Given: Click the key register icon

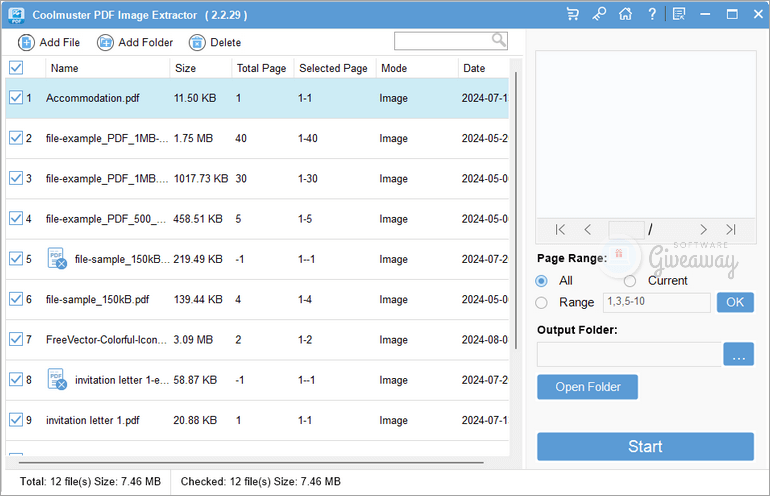Looking at the screenshot, I should pos(599,14).
